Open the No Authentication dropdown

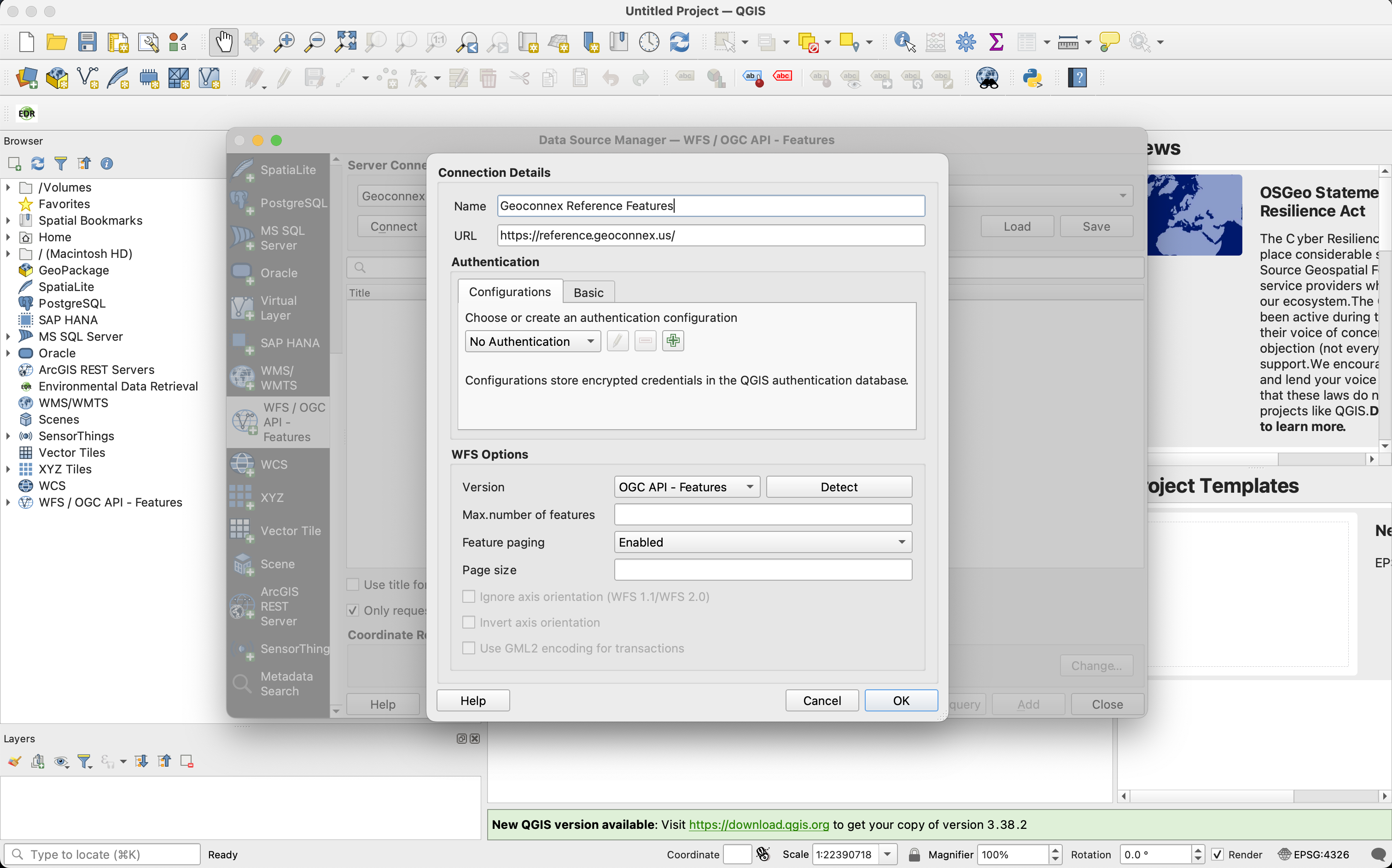pos(533,342)
